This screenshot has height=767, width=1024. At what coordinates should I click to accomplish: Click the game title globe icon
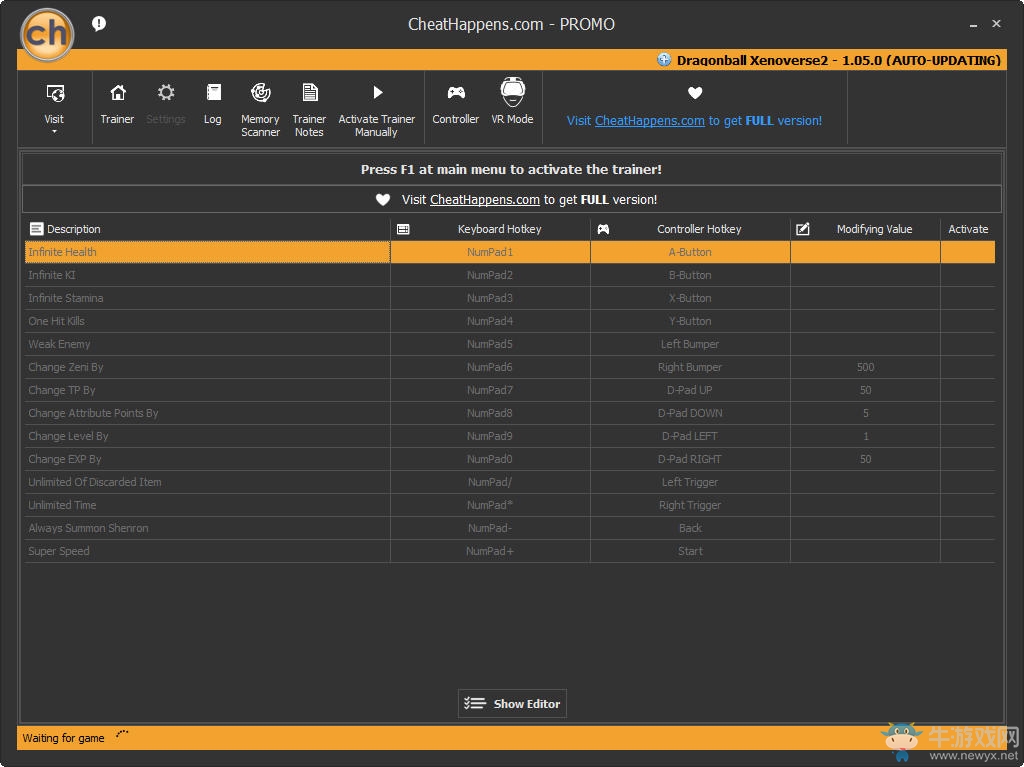pos(664,59)
